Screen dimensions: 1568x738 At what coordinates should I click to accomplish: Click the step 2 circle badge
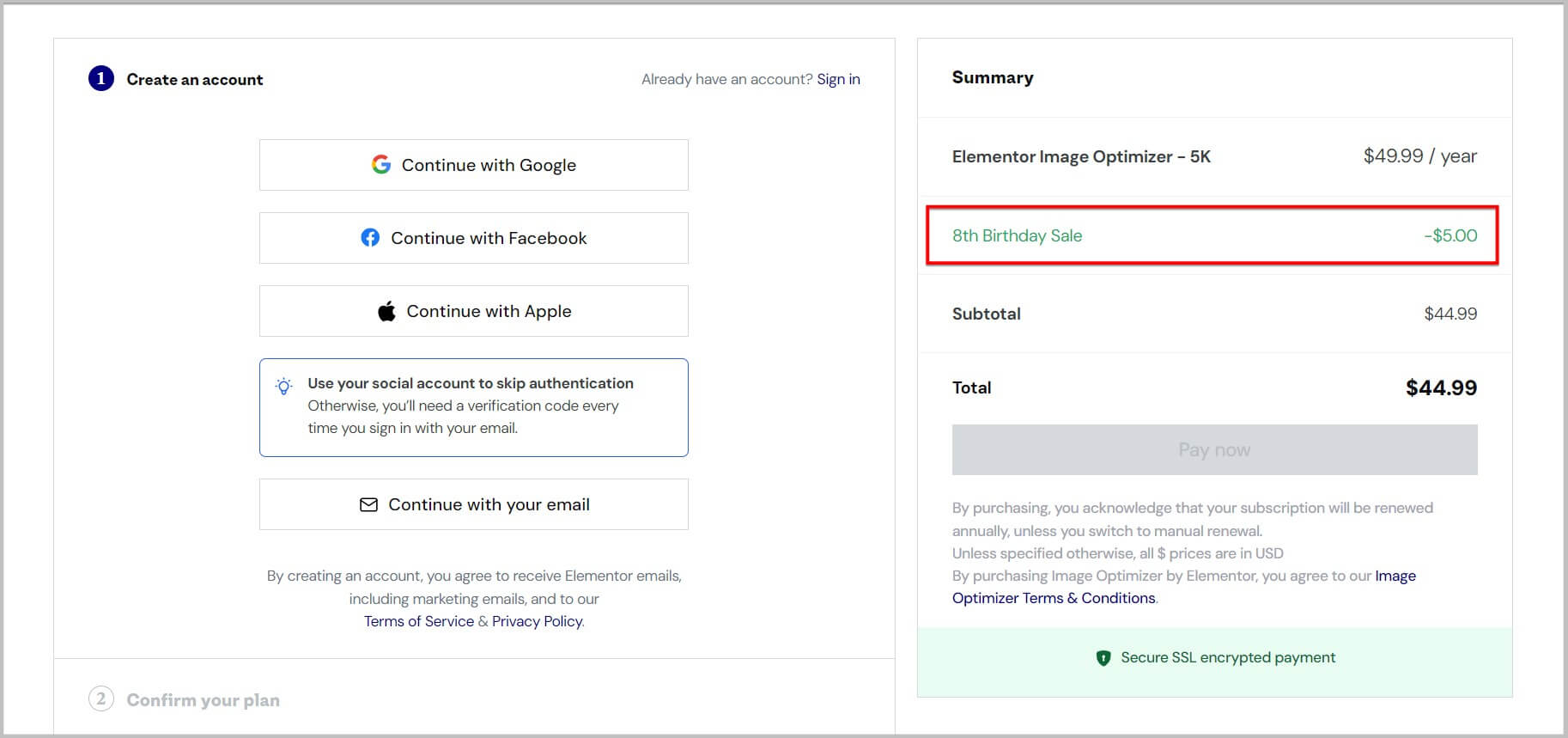click(x=101, y=698)
